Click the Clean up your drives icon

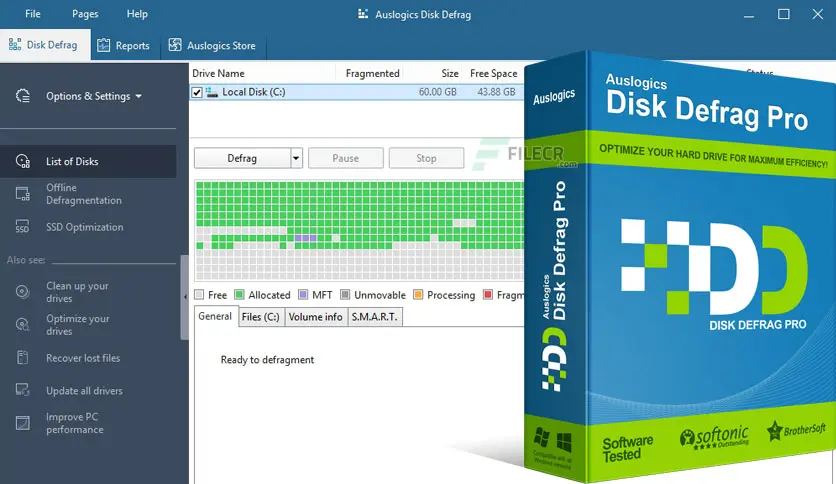tap(23, 292)
